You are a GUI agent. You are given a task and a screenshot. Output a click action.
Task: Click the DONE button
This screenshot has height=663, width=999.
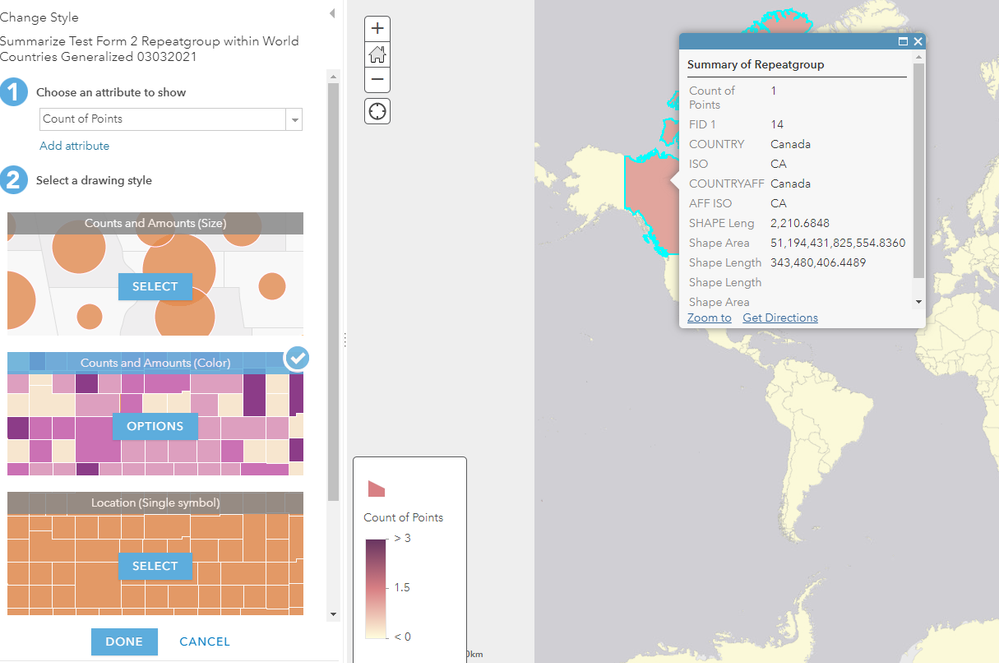tap(124, 641)
